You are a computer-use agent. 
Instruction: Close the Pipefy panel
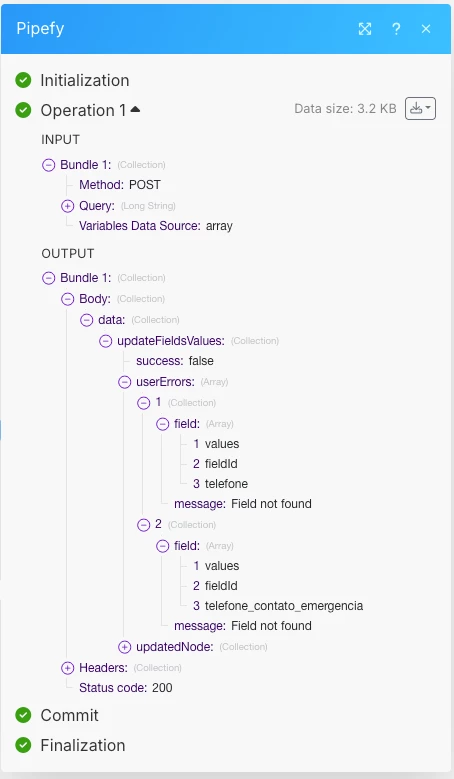(x=426, y=29)
